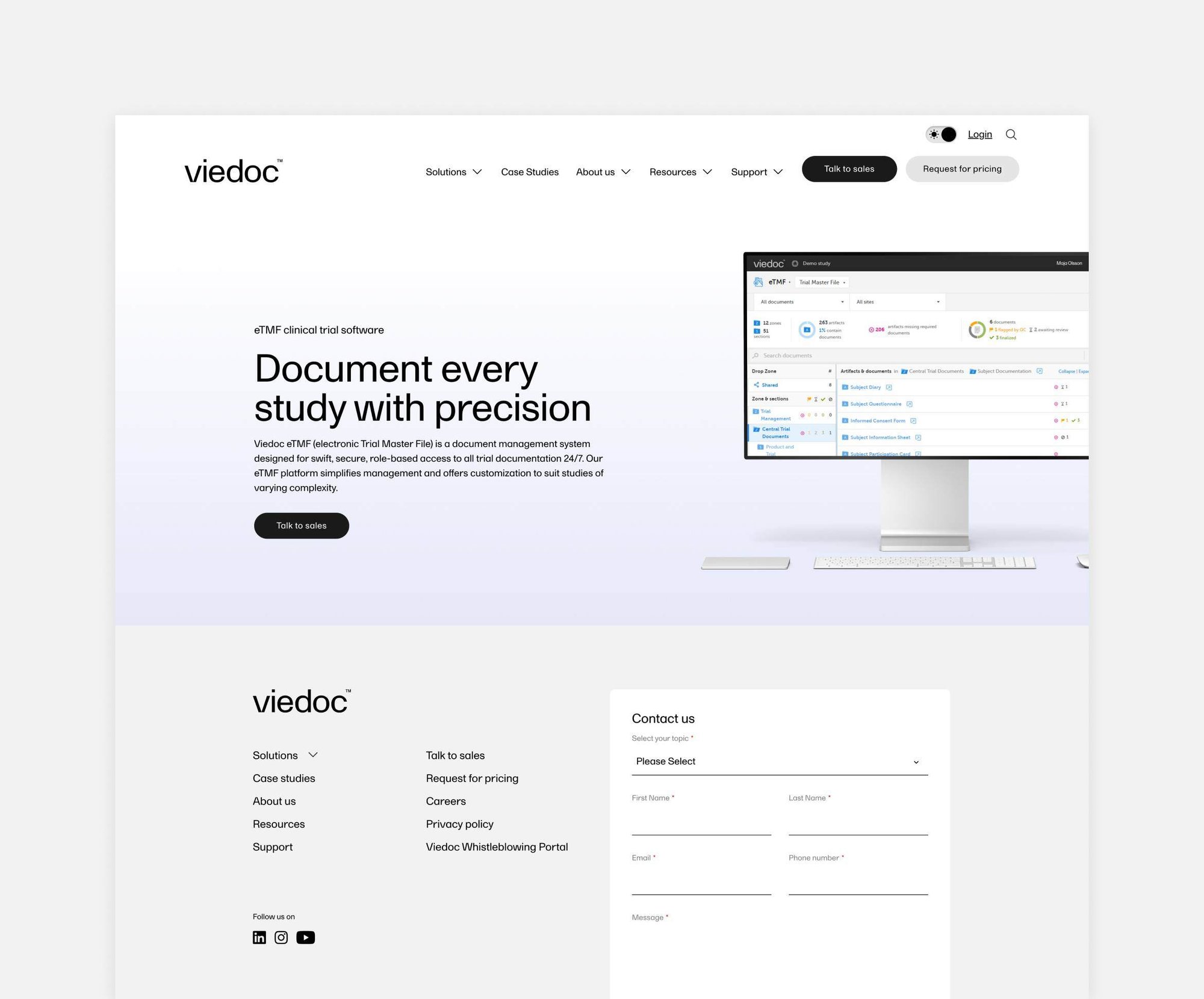Viewport: 1204px width, 999px height.
Task: Click the Login link in header
Action: click(x=979, y=133)
